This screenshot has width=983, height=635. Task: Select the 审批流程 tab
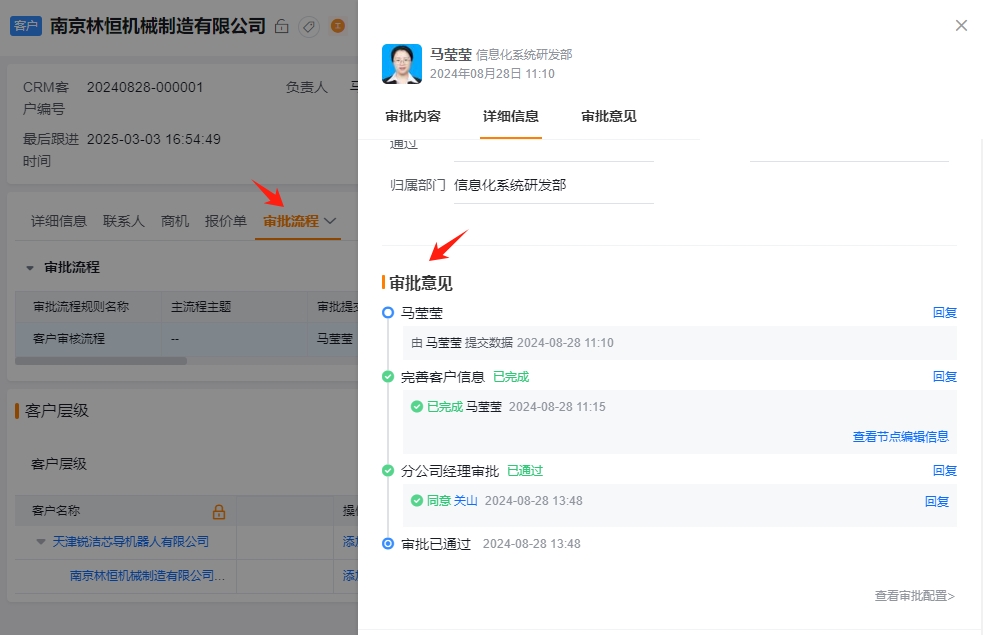pos(291,221)
